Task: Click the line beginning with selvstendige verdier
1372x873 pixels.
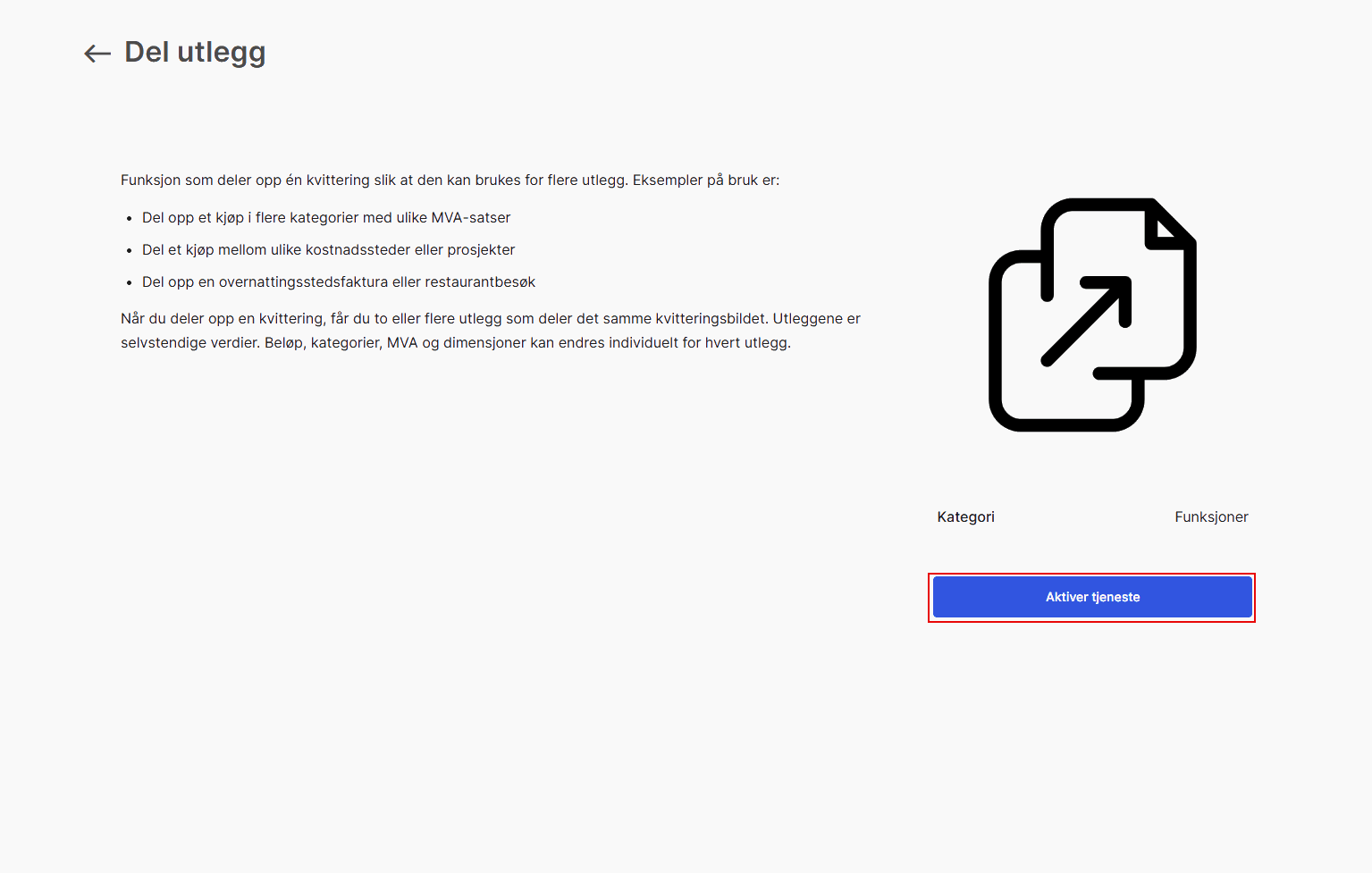Action: (x=455, y=343)
